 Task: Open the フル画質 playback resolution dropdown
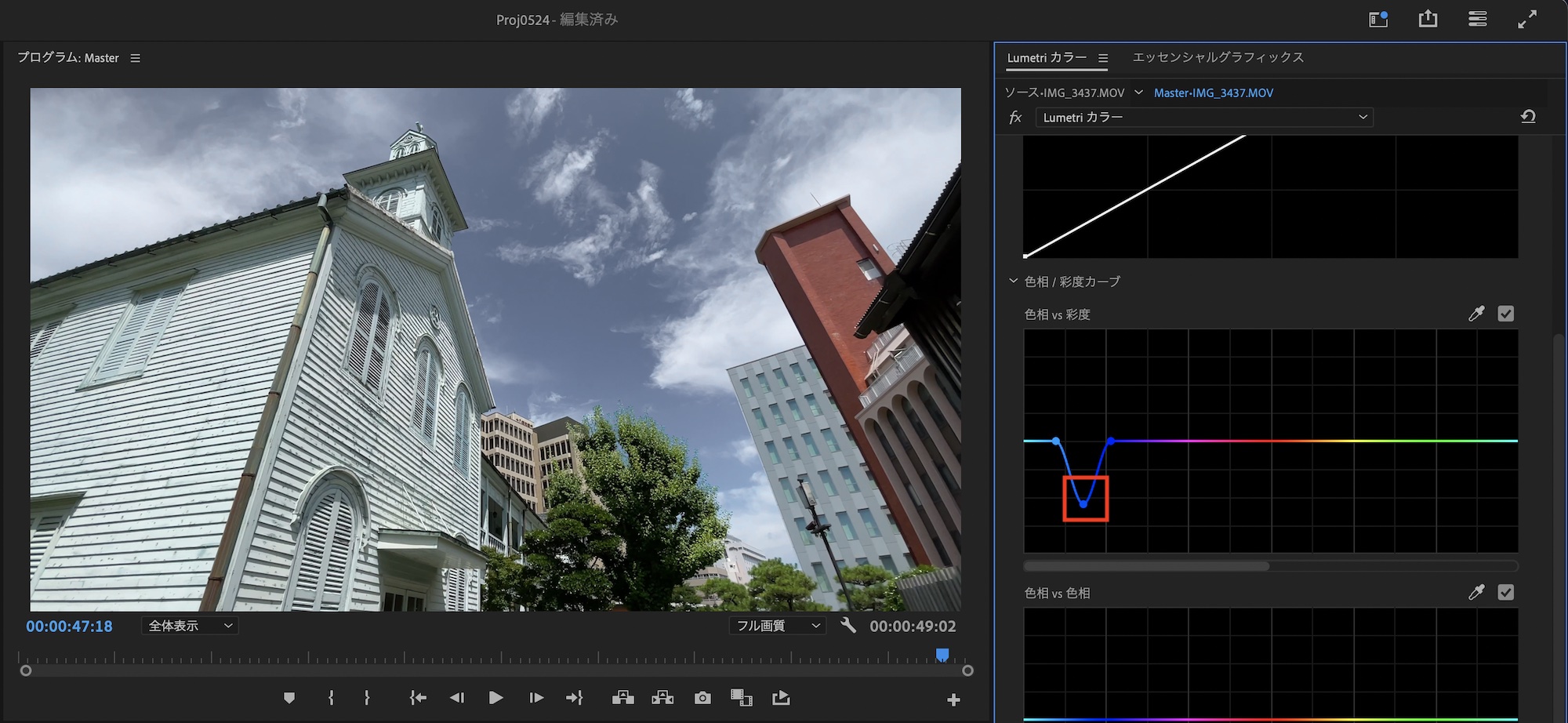[777, 626]
